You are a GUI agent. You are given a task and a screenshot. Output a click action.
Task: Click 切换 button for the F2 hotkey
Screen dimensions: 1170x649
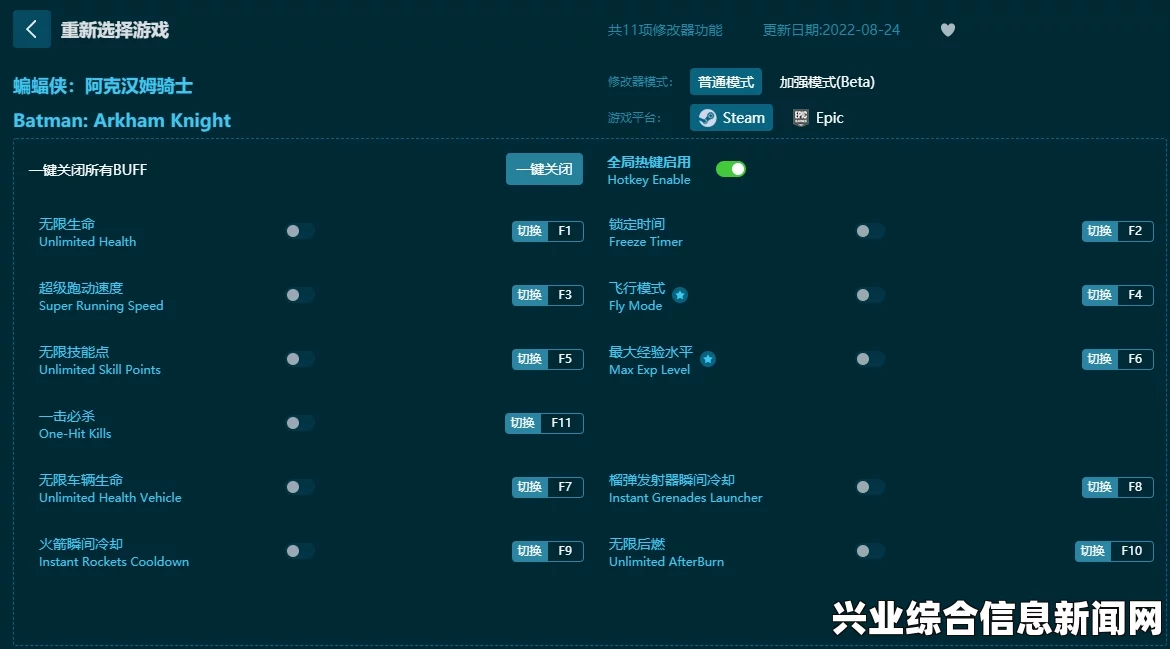point(1100,231)
